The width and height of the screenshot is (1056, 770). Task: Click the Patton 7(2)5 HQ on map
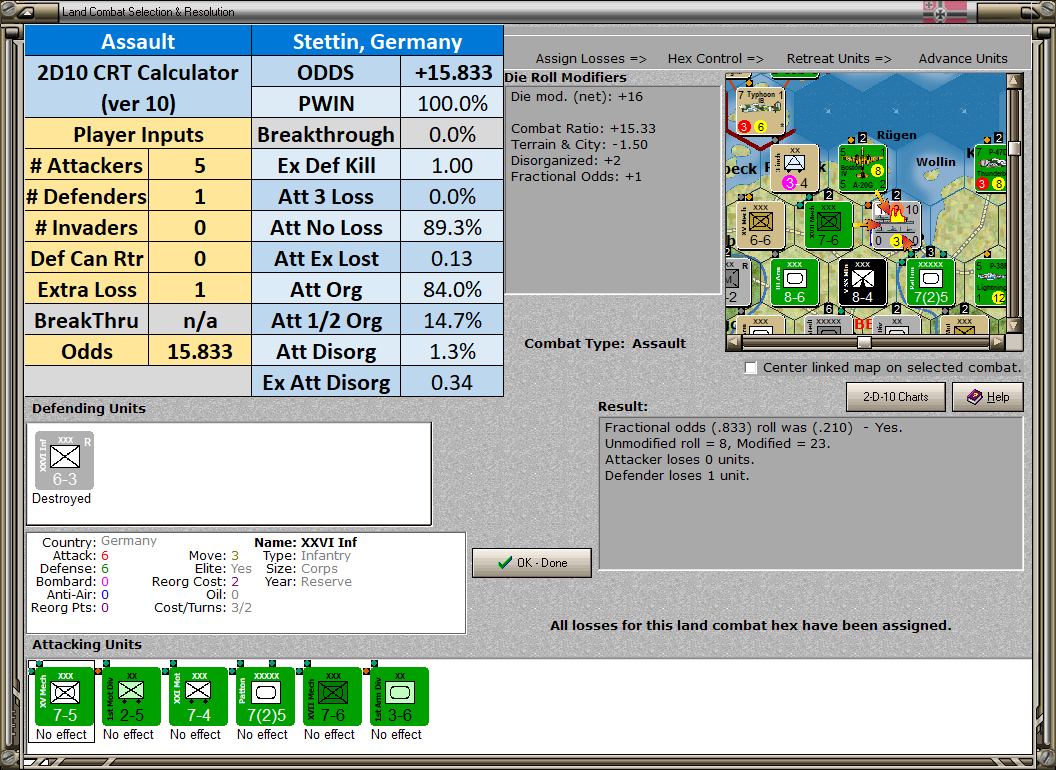click(931, 282)
